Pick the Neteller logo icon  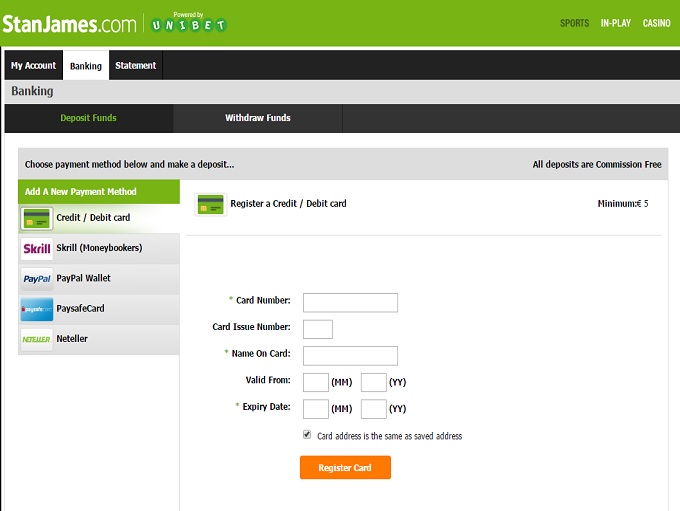pyautogui.click(x=37, y=339)
